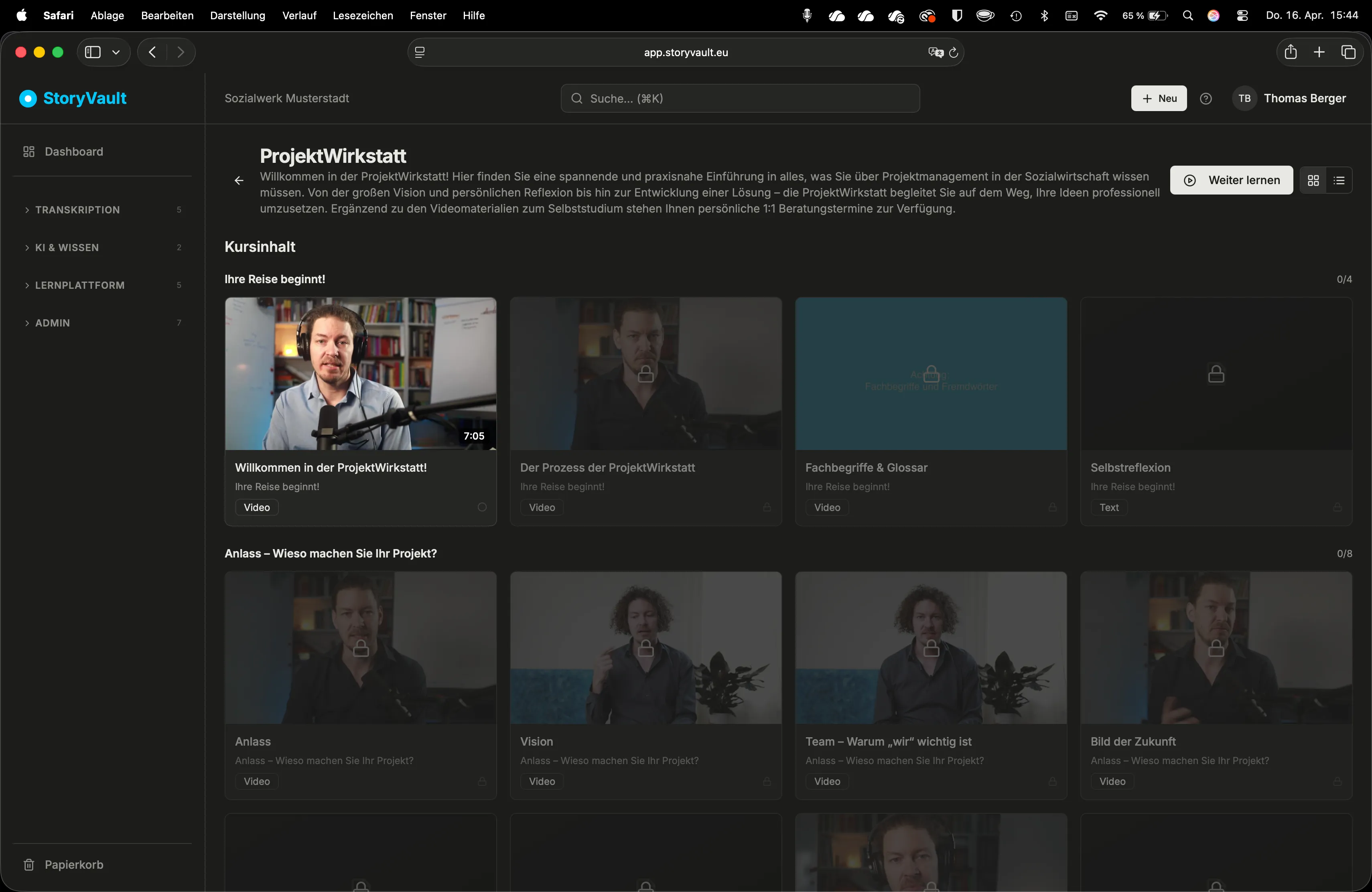
Task: Click Anlass – Wieso machen Sie heading
Action: [330, 554]
